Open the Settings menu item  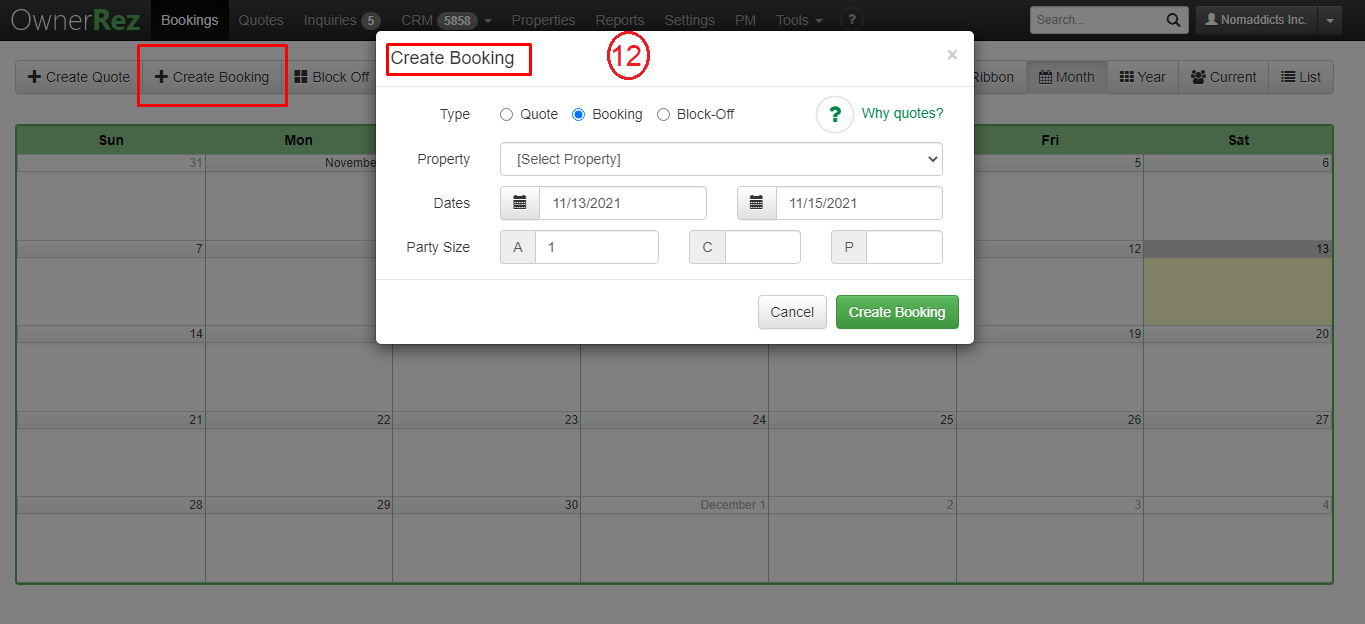tap(690, 20)
